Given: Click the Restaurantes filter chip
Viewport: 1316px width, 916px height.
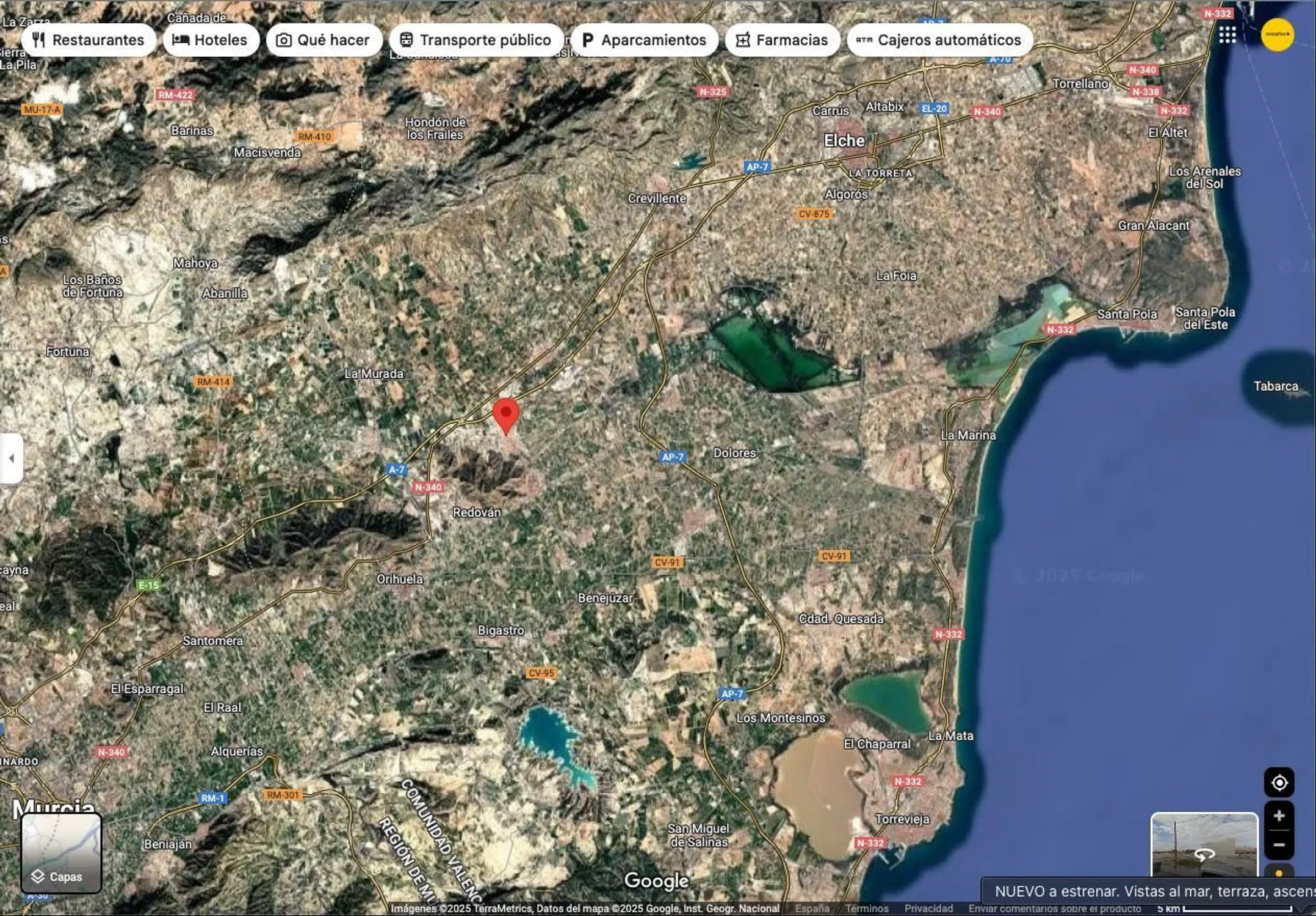Looking at the screenshot, I should coord(89,40).
